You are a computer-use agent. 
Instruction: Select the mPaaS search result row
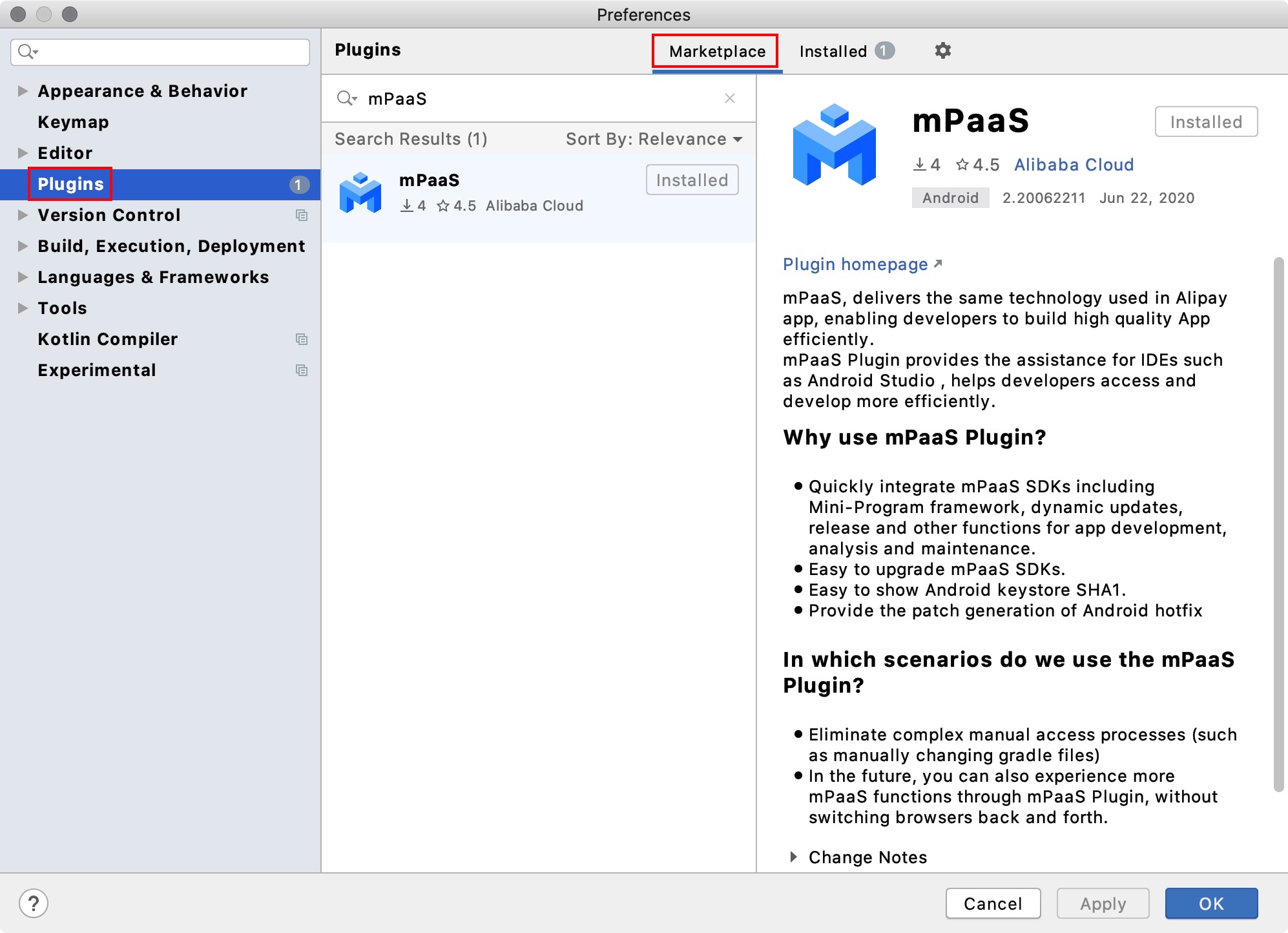539,198
